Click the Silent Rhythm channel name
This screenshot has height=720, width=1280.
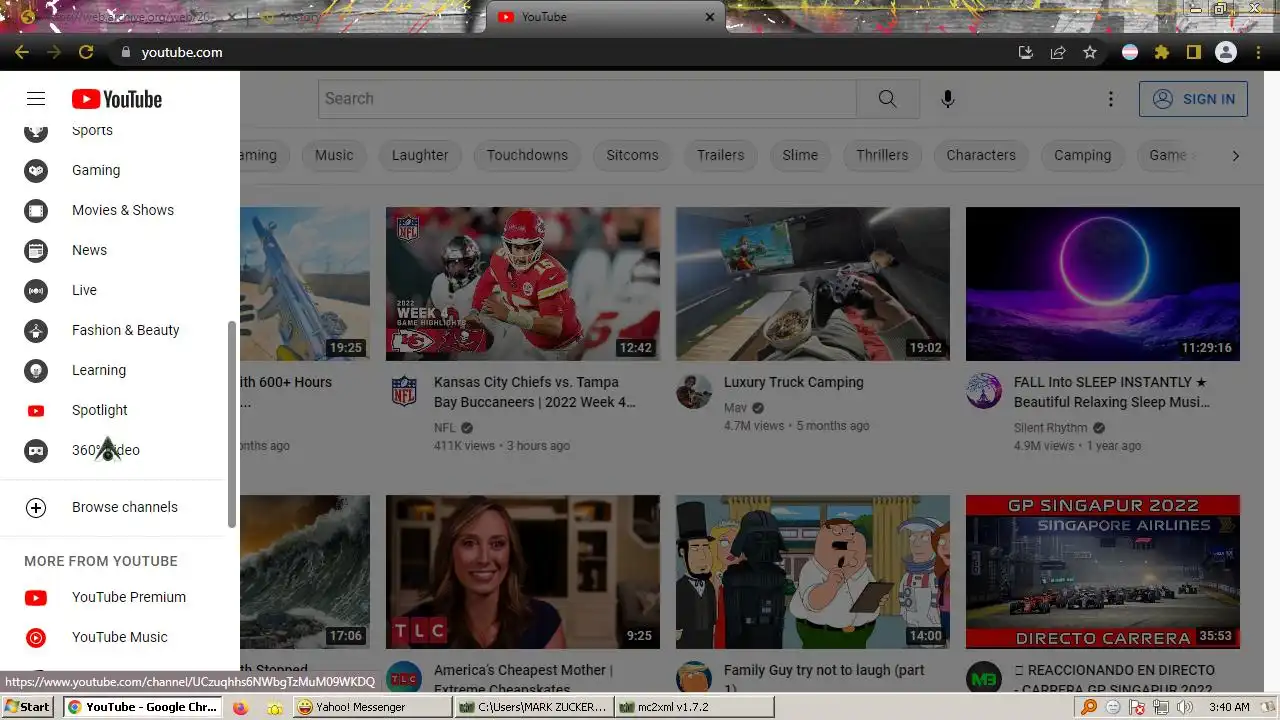1051,428
